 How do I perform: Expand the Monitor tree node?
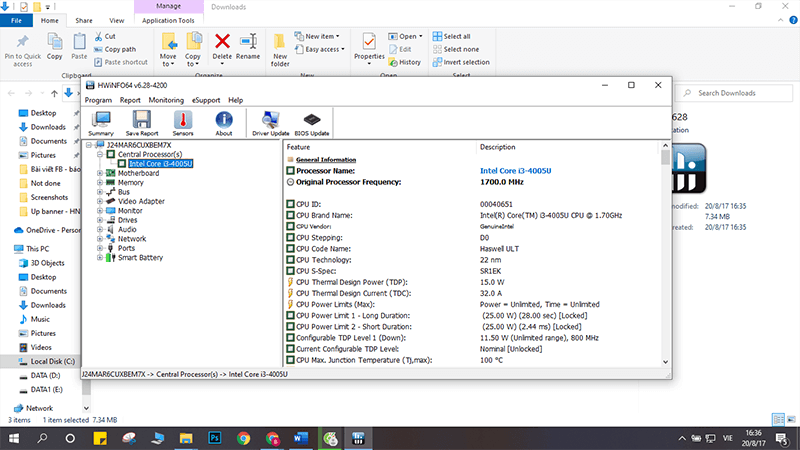point(100,211)
